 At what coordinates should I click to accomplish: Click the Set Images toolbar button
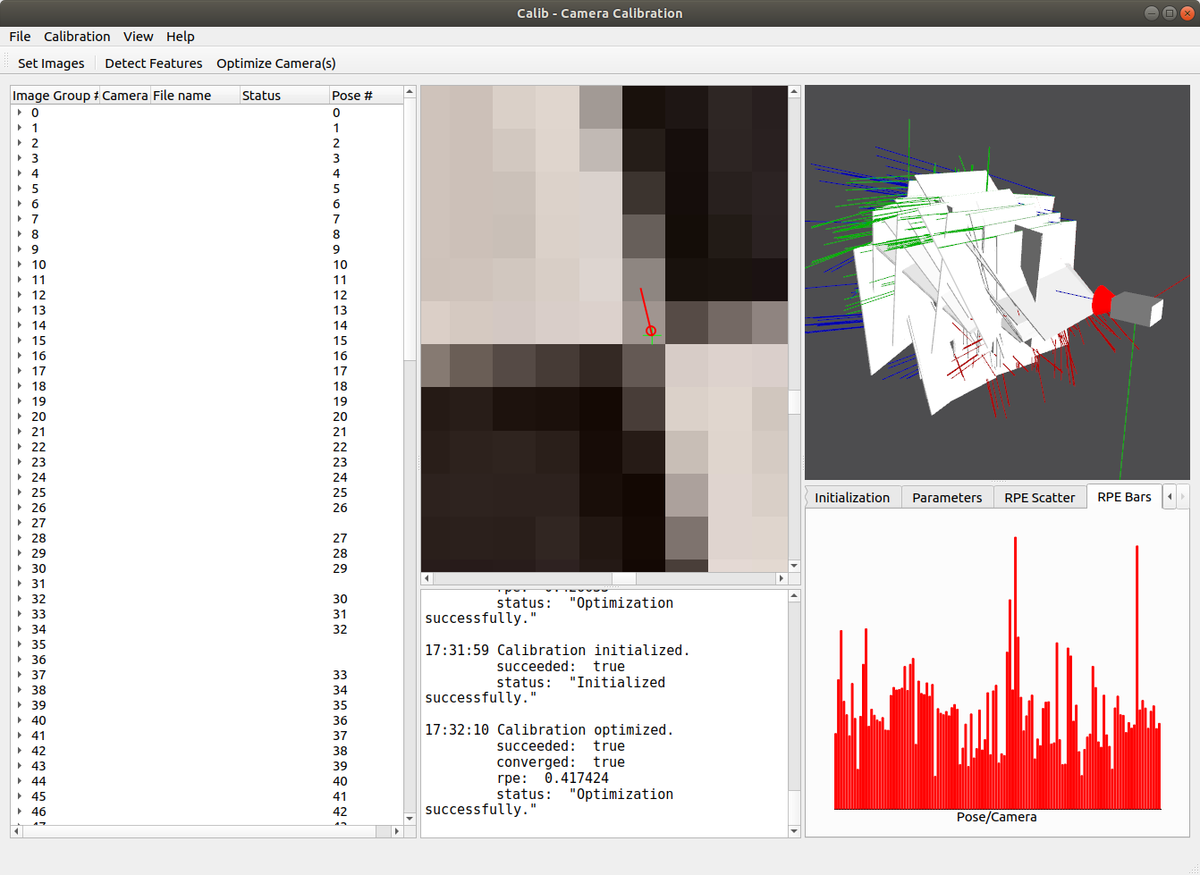(50, 63)
